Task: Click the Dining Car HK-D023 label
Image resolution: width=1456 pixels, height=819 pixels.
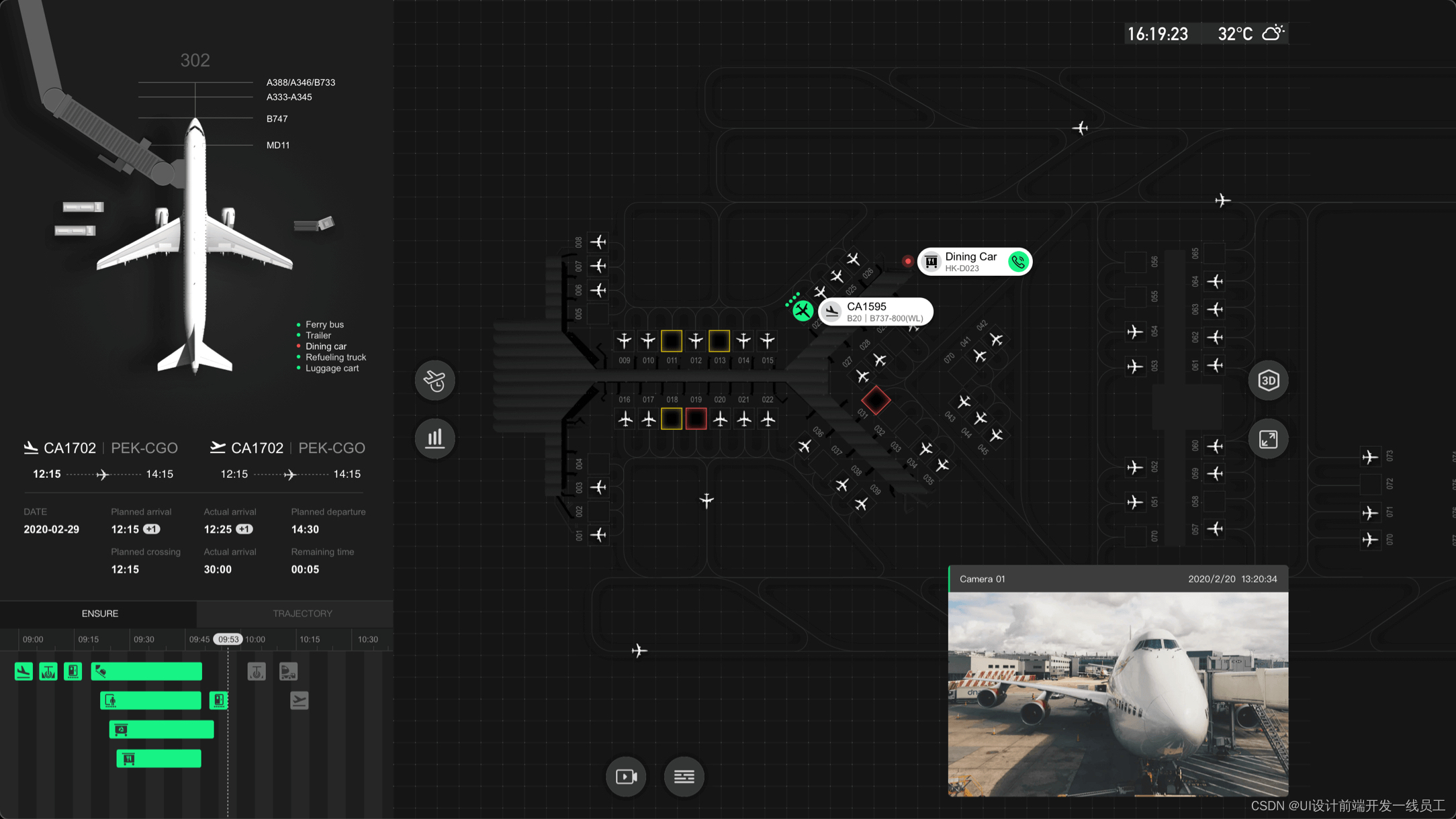Action: [x=970, y=261]
